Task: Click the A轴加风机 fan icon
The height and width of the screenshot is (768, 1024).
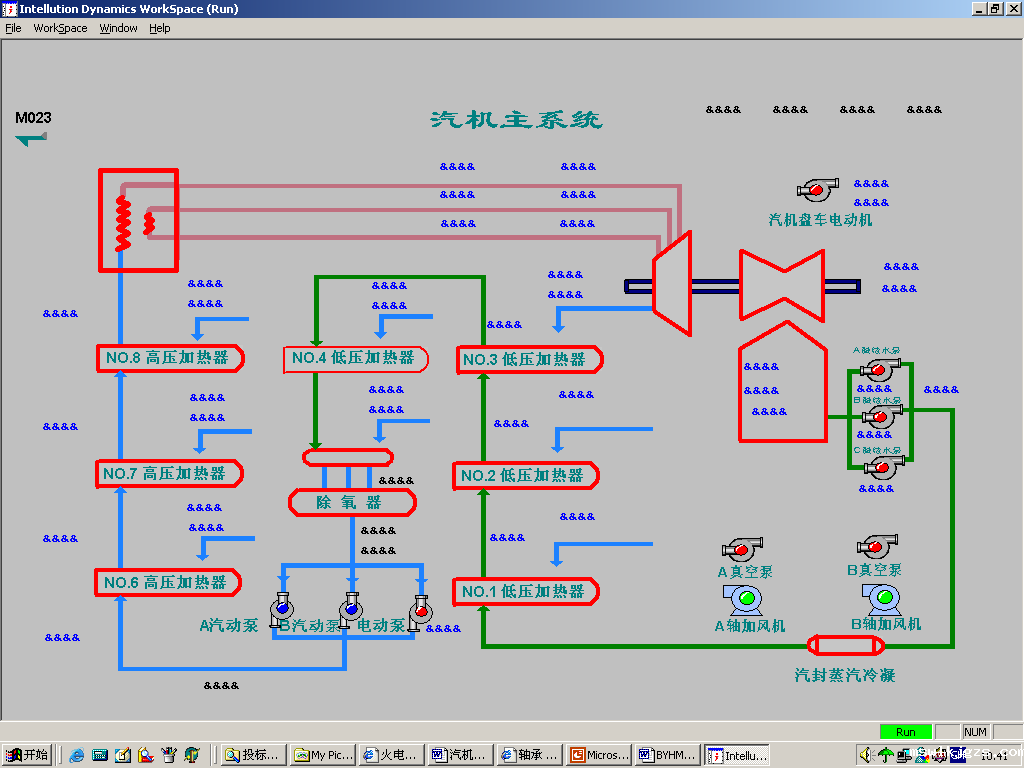Action: pyautogui.click(x=745, y=599)
